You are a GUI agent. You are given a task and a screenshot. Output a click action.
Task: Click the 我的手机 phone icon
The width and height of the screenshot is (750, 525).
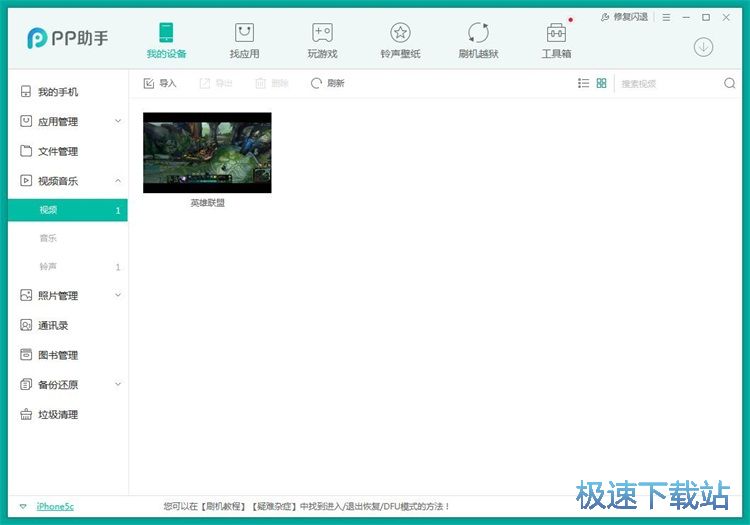coord(26,91)
